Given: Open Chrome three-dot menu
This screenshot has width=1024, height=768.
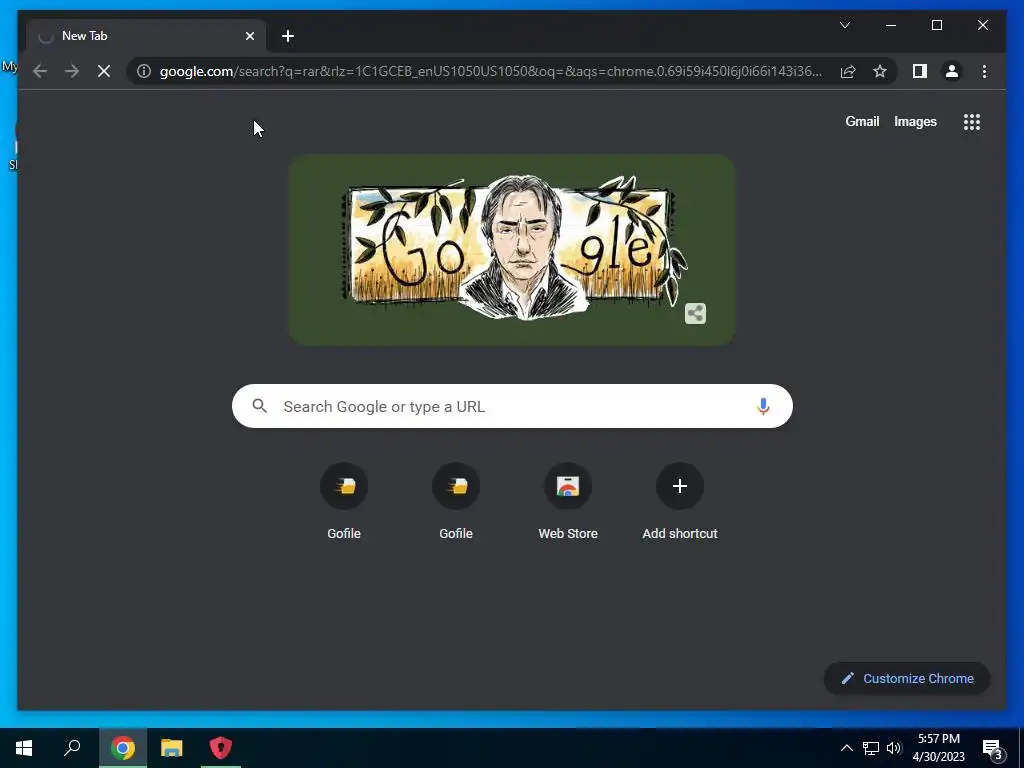Looking at the screenshot, I should click(x=984, y=71).
